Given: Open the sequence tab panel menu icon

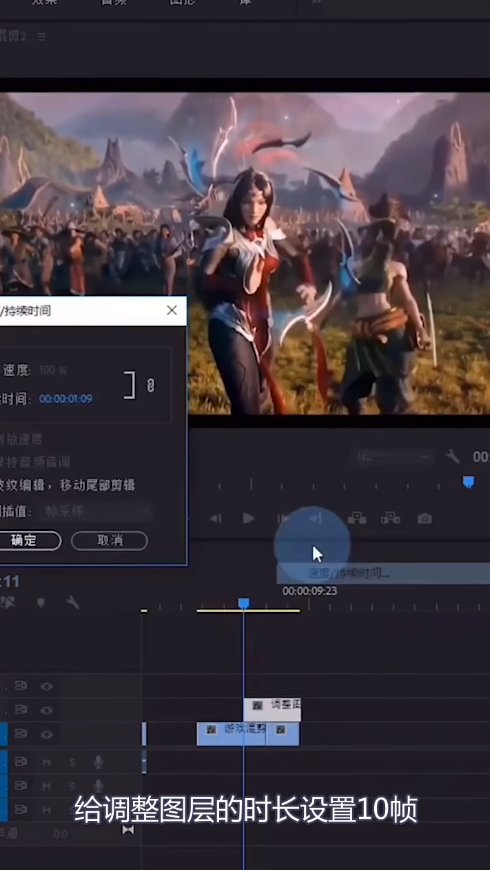Looking at the screenshot, I should coord(41,37).
